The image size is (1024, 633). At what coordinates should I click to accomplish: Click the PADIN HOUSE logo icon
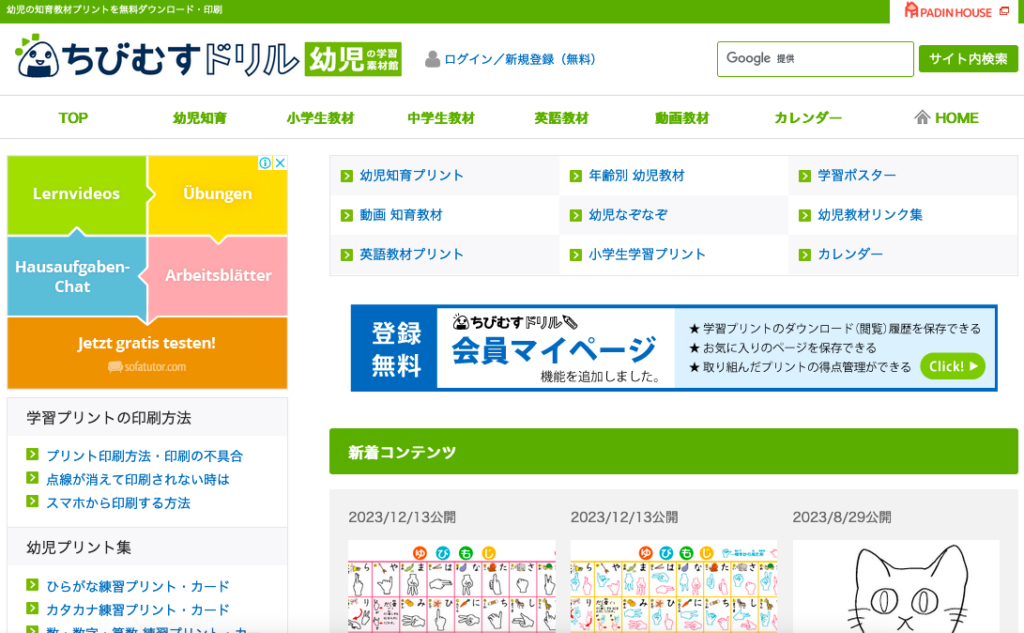coord(911,10)
